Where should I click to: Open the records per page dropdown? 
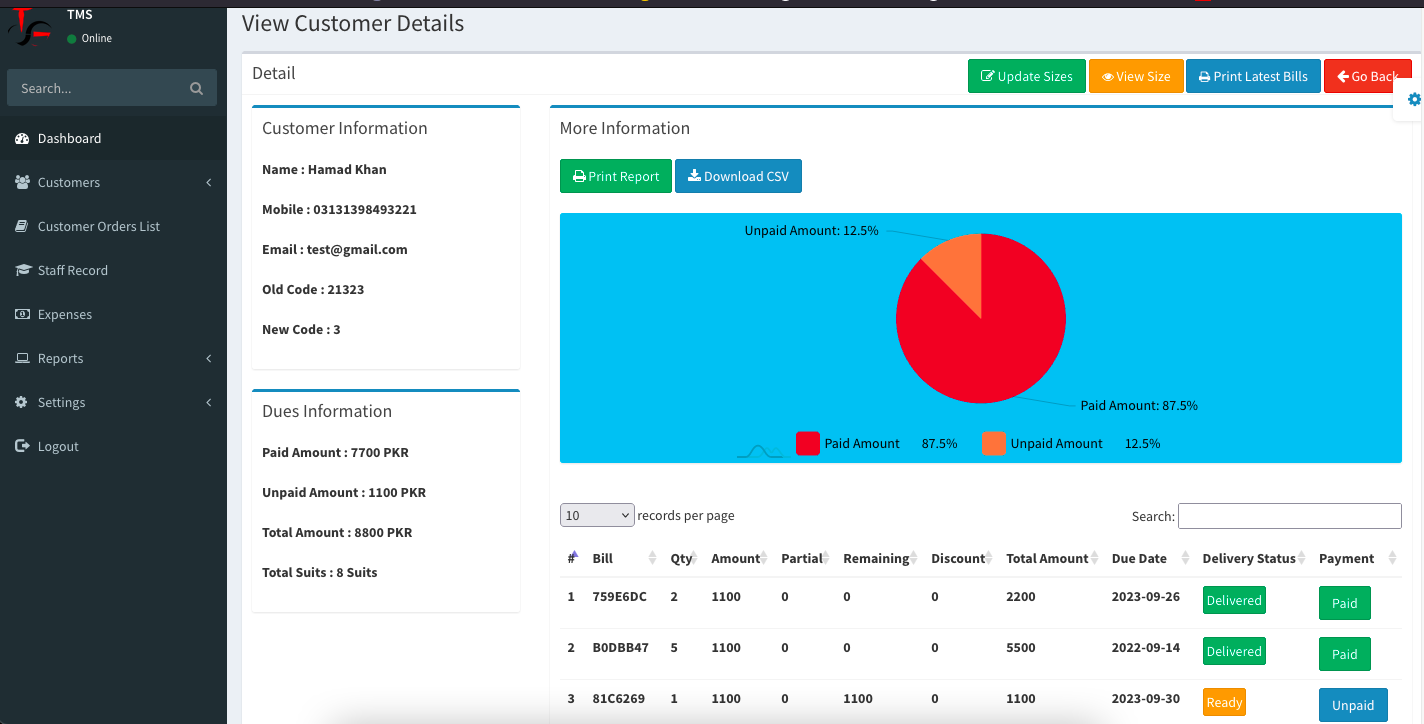597,514
